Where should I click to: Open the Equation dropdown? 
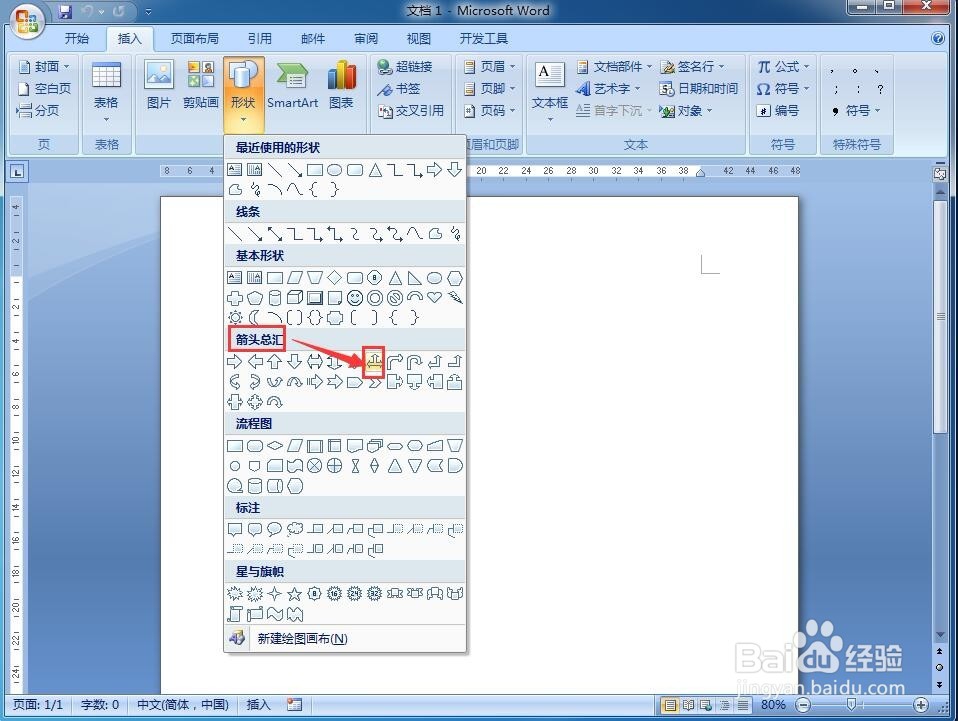783,67
